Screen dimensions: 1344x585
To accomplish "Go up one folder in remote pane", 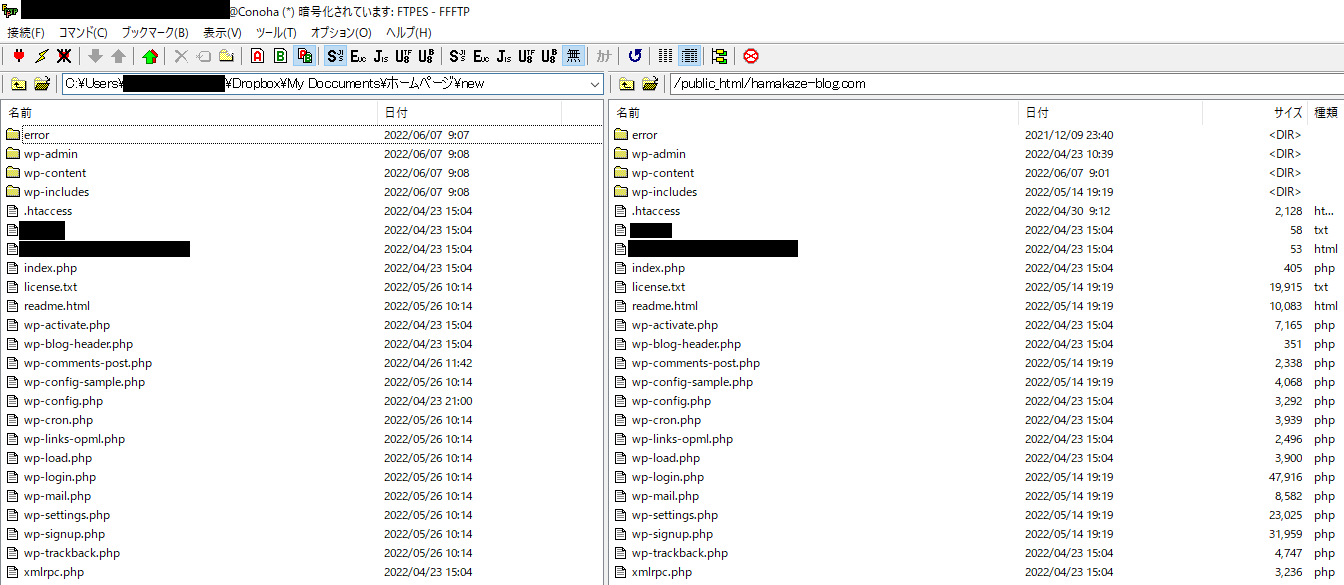I will pos(627,84).
